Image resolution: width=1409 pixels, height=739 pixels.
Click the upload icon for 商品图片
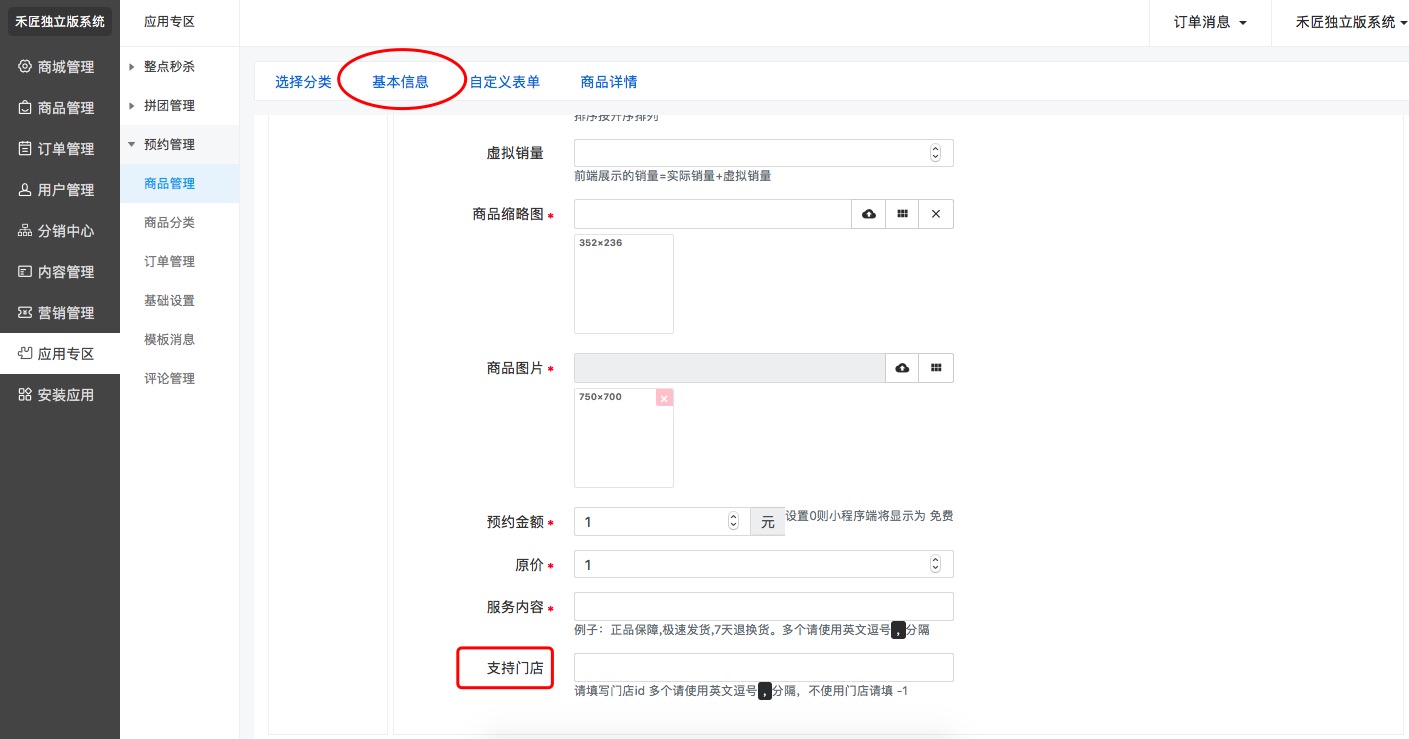point(902,368)
